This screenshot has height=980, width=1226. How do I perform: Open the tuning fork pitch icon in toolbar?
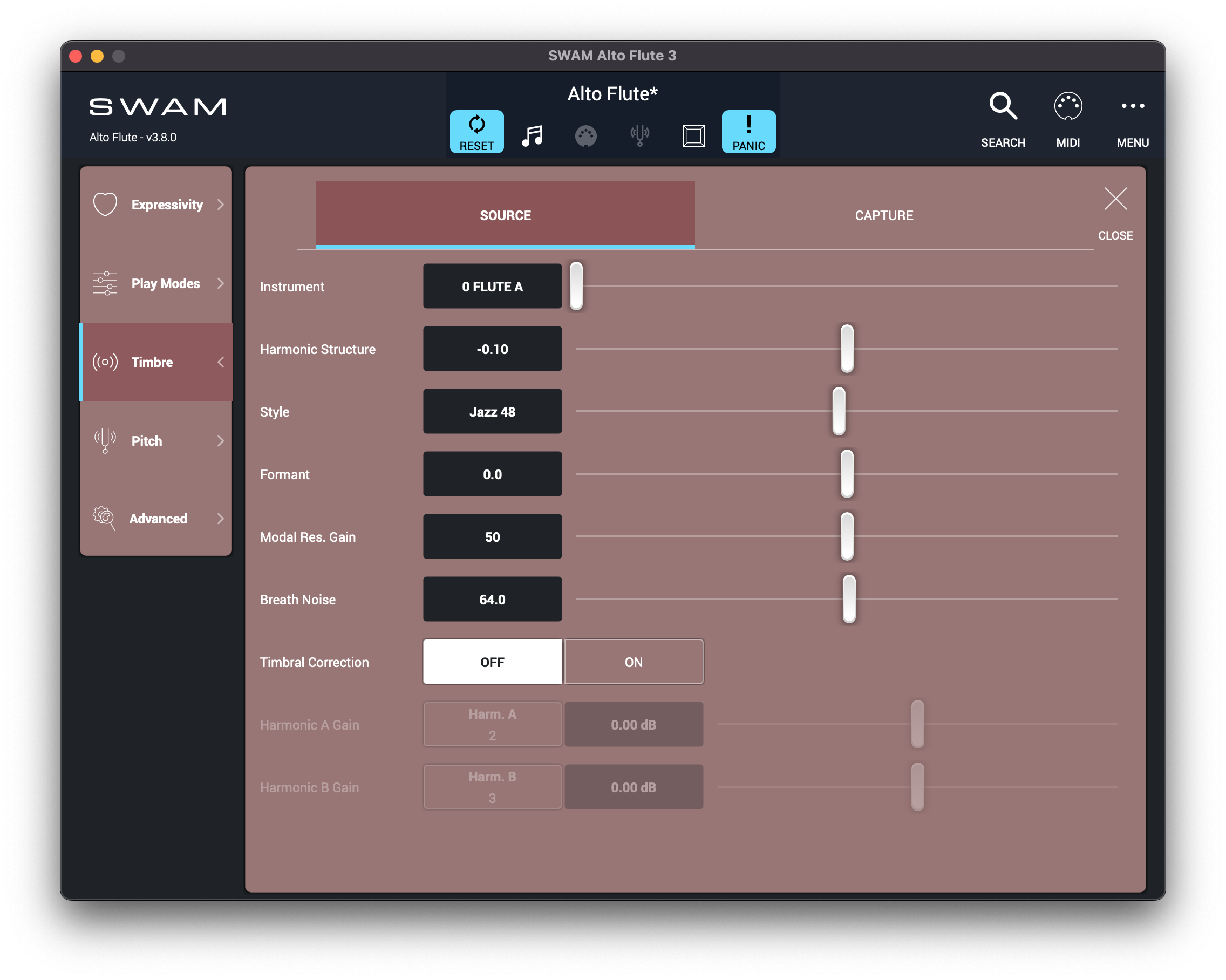[x=640, y=135]
